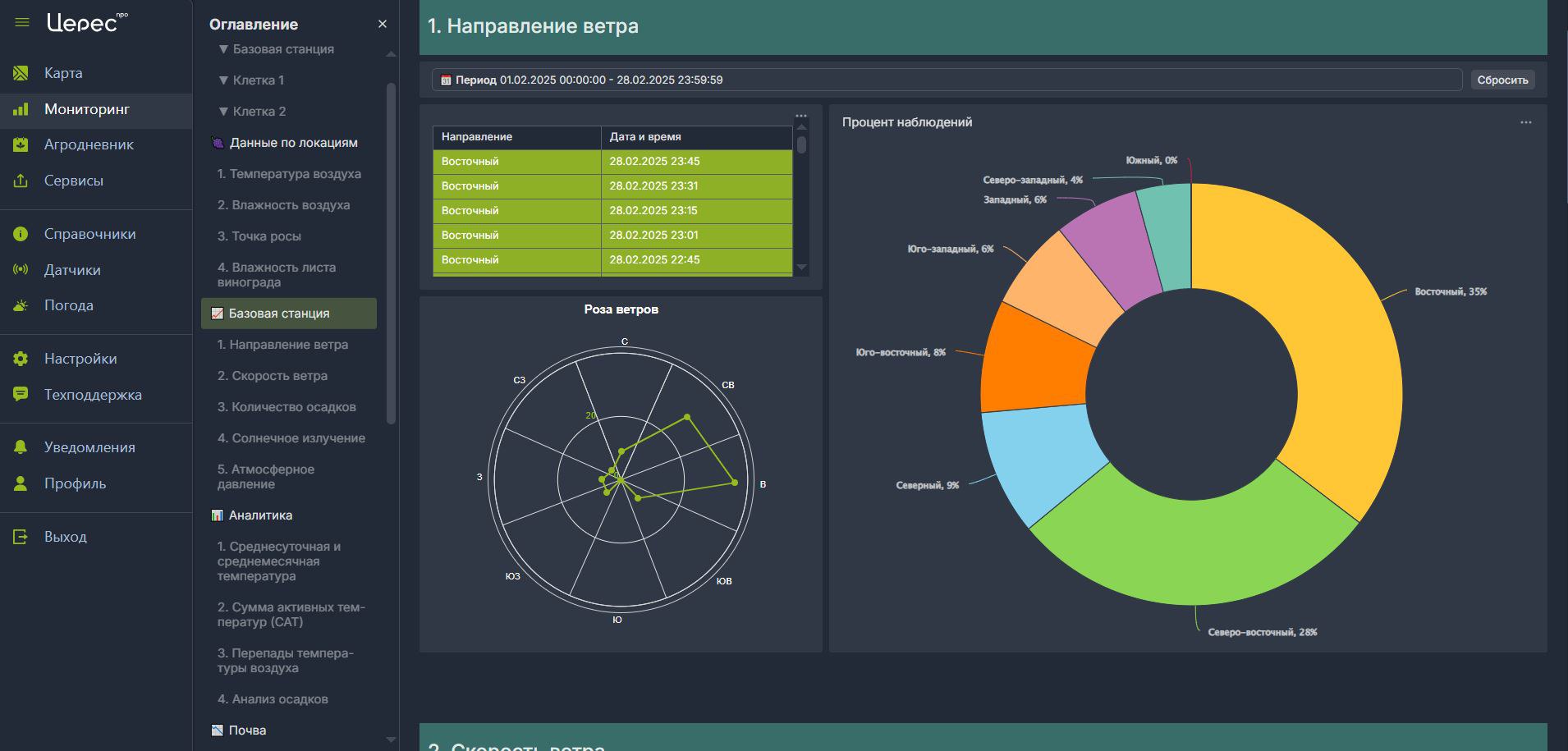The width and height of the screenshot is (1568, 751).
Task: Click Дата и время column header
Action: click(697, 137)
